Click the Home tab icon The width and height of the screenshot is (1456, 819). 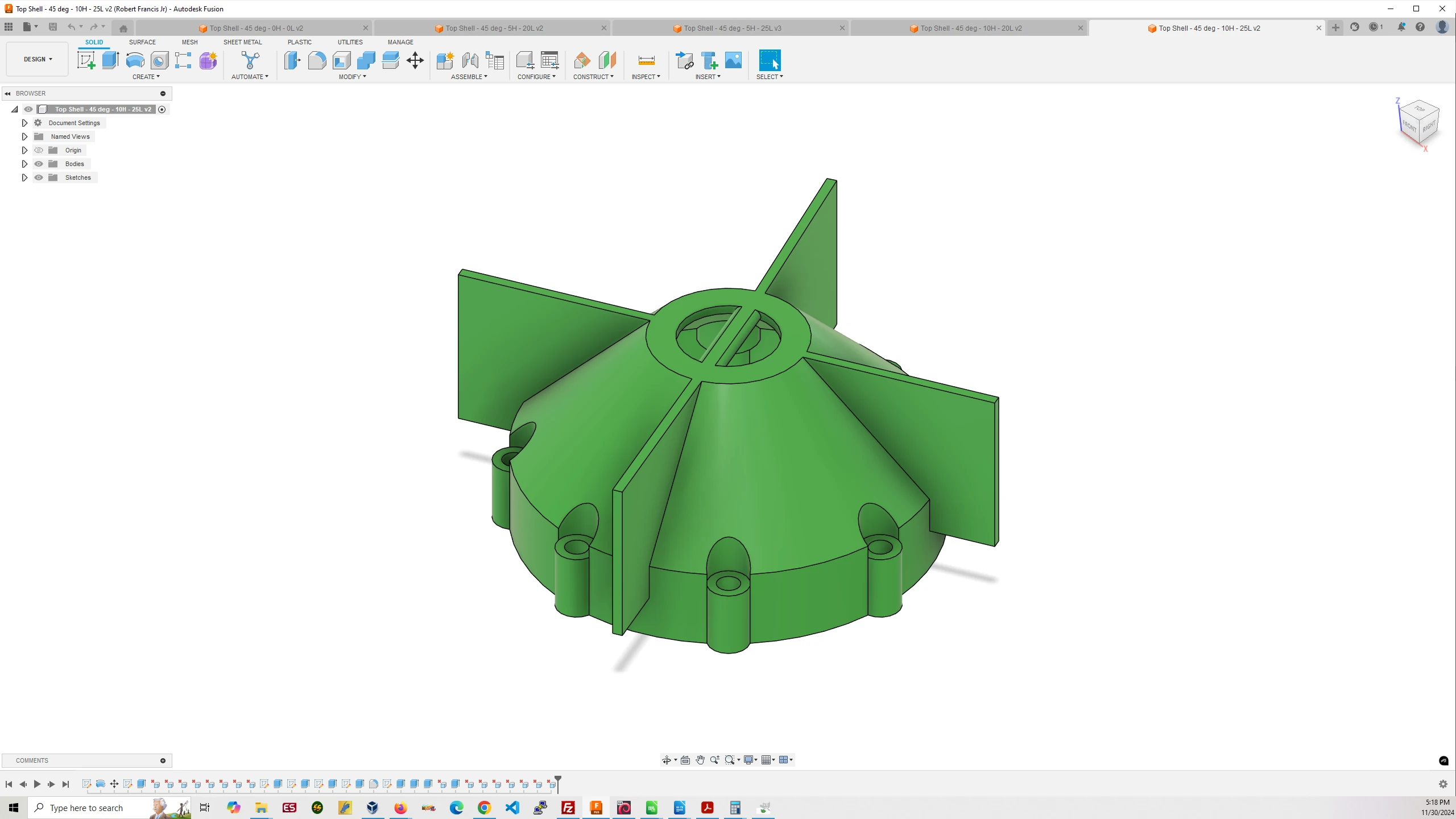click(x=123, y=28)
